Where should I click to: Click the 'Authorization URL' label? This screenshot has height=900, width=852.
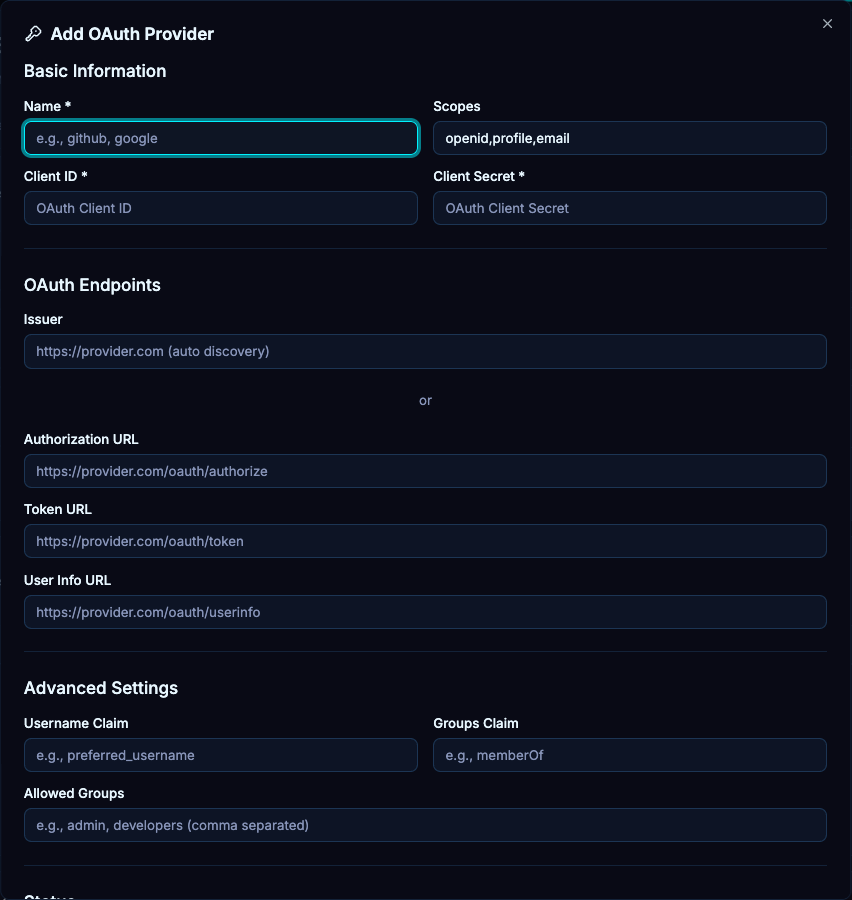[x=81, y=439]
